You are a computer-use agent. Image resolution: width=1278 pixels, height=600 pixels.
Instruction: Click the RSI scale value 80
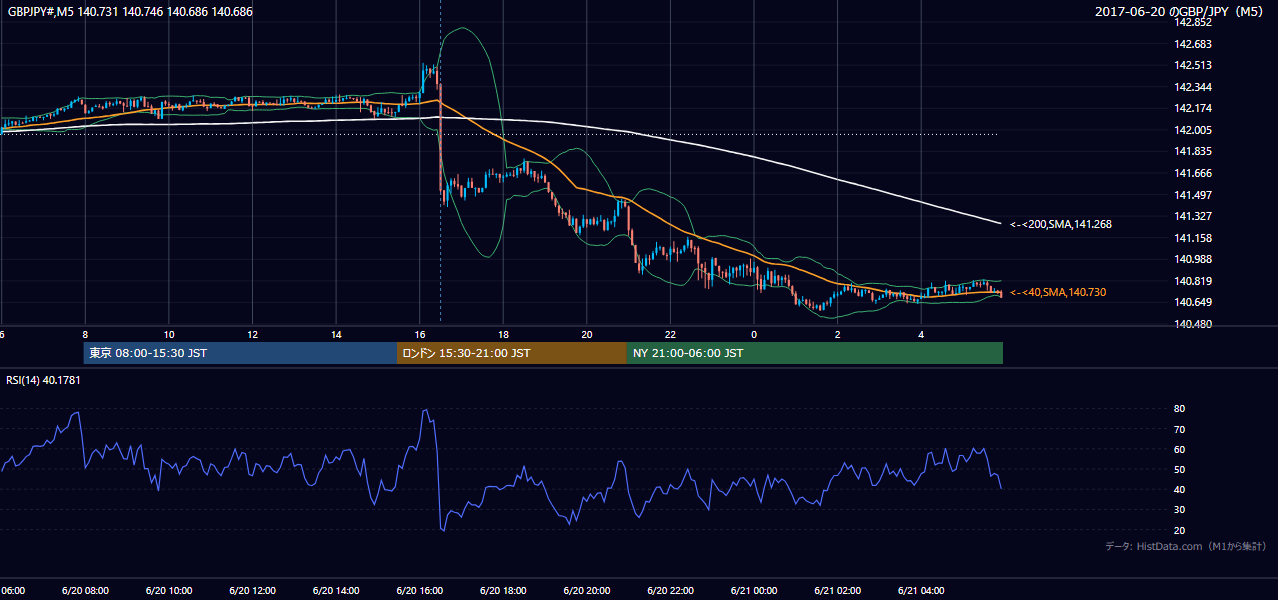1180,409
